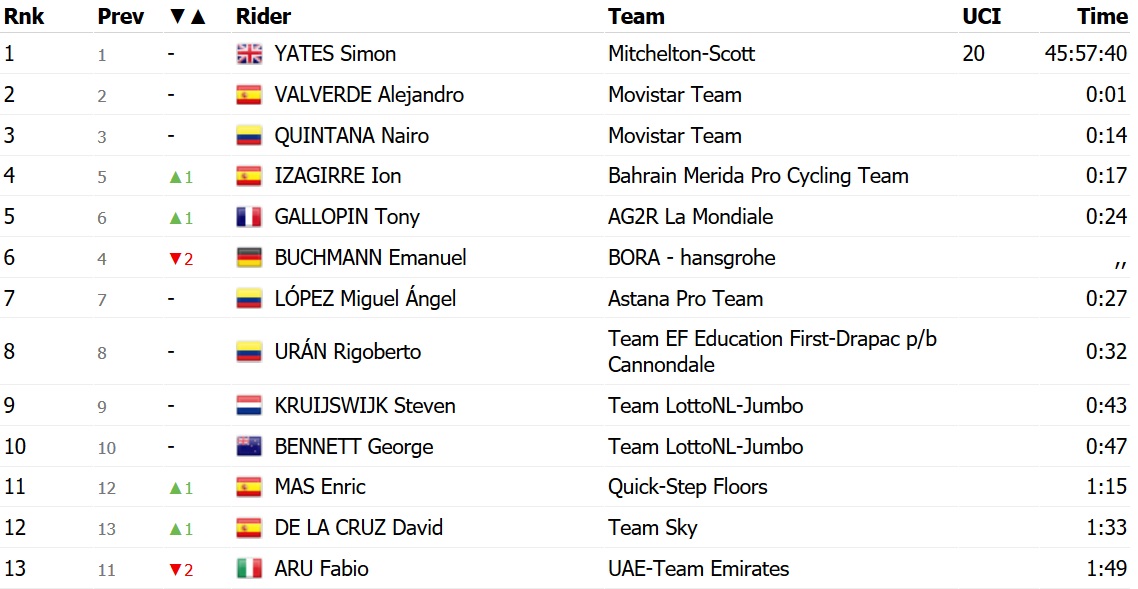Screen dimensions: 1138x589
Task: Click the British flag beside Simon Yates
Action: 249,54
